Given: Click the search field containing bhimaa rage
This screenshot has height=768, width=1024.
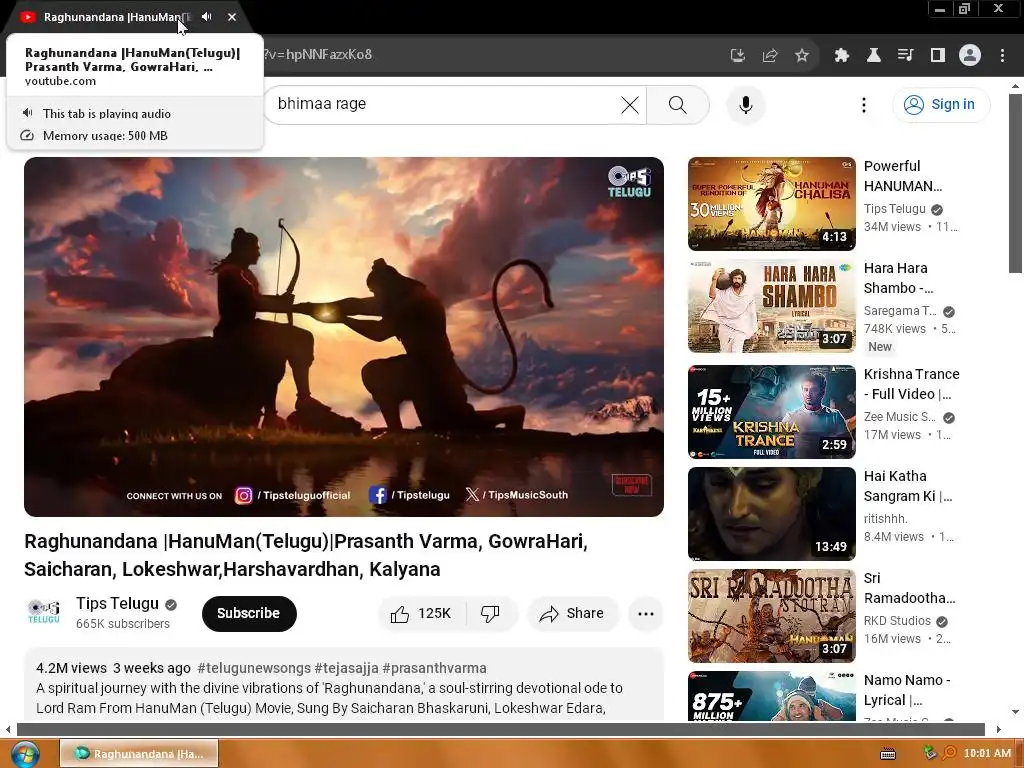Looking at the screenshot, I should (455, 104).
